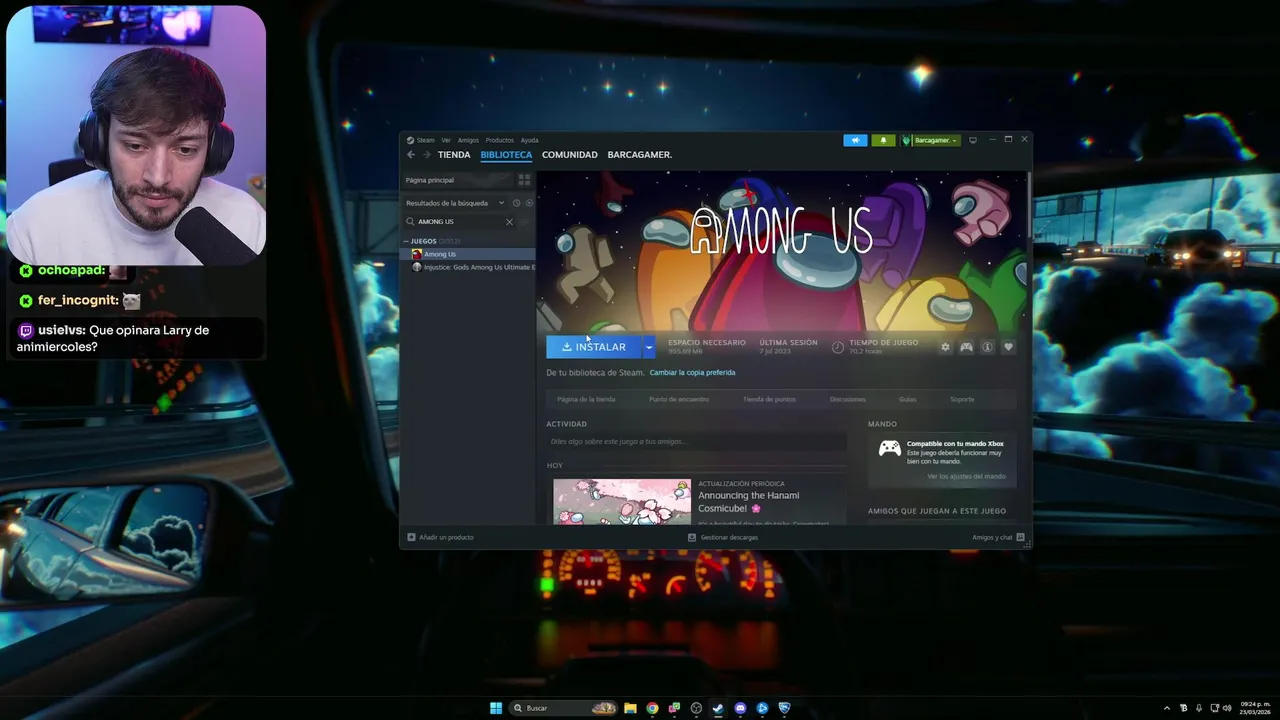1280x720 pixels.
Task: Open the Productos menu
Action: (x=499, y=140)
